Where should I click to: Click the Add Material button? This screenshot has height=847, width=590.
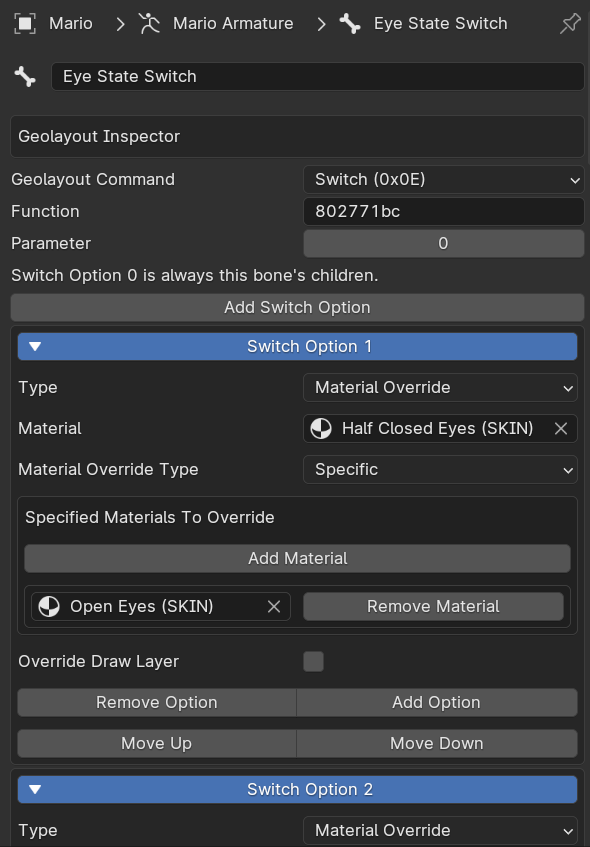click(297, 558)
